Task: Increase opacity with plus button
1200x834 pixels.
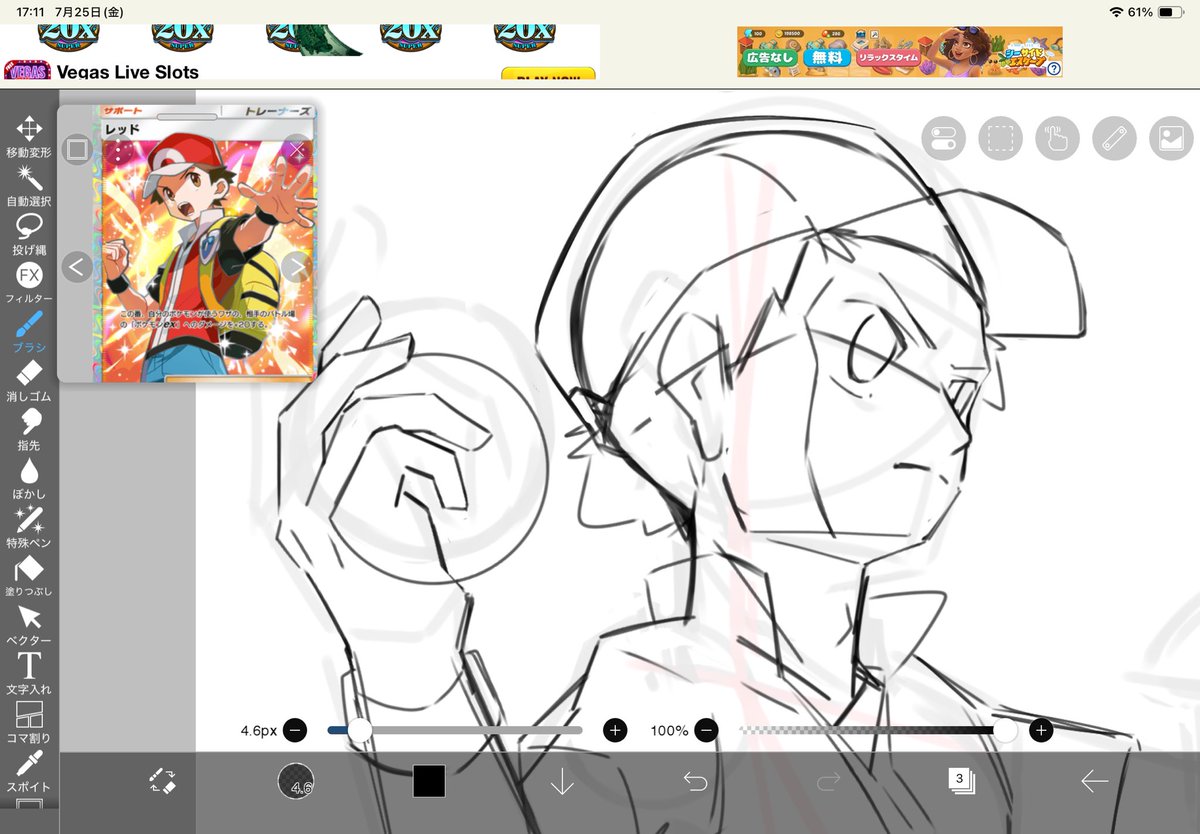Action: pyautogui.click(x=1041, y=731)
